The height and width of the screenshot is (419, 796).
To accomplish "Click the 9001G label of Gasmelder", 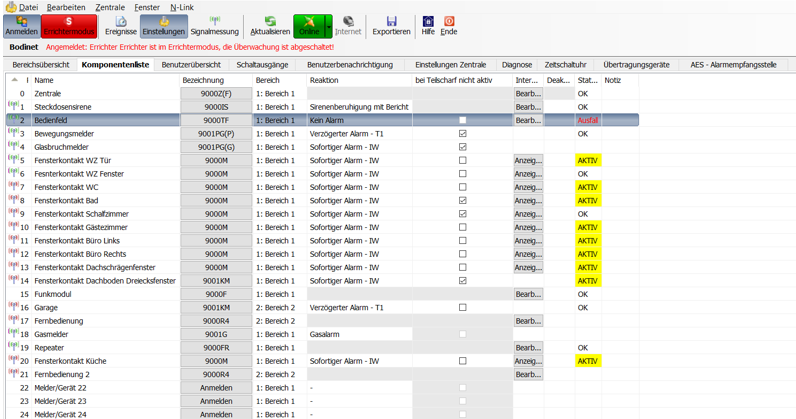I will 216,334.
